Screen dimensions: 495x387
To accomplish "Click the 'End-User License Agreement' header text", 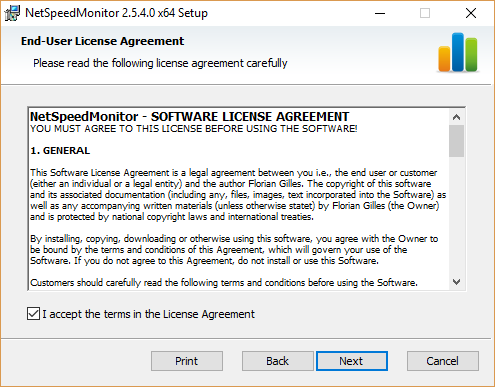I will [102, 41].
